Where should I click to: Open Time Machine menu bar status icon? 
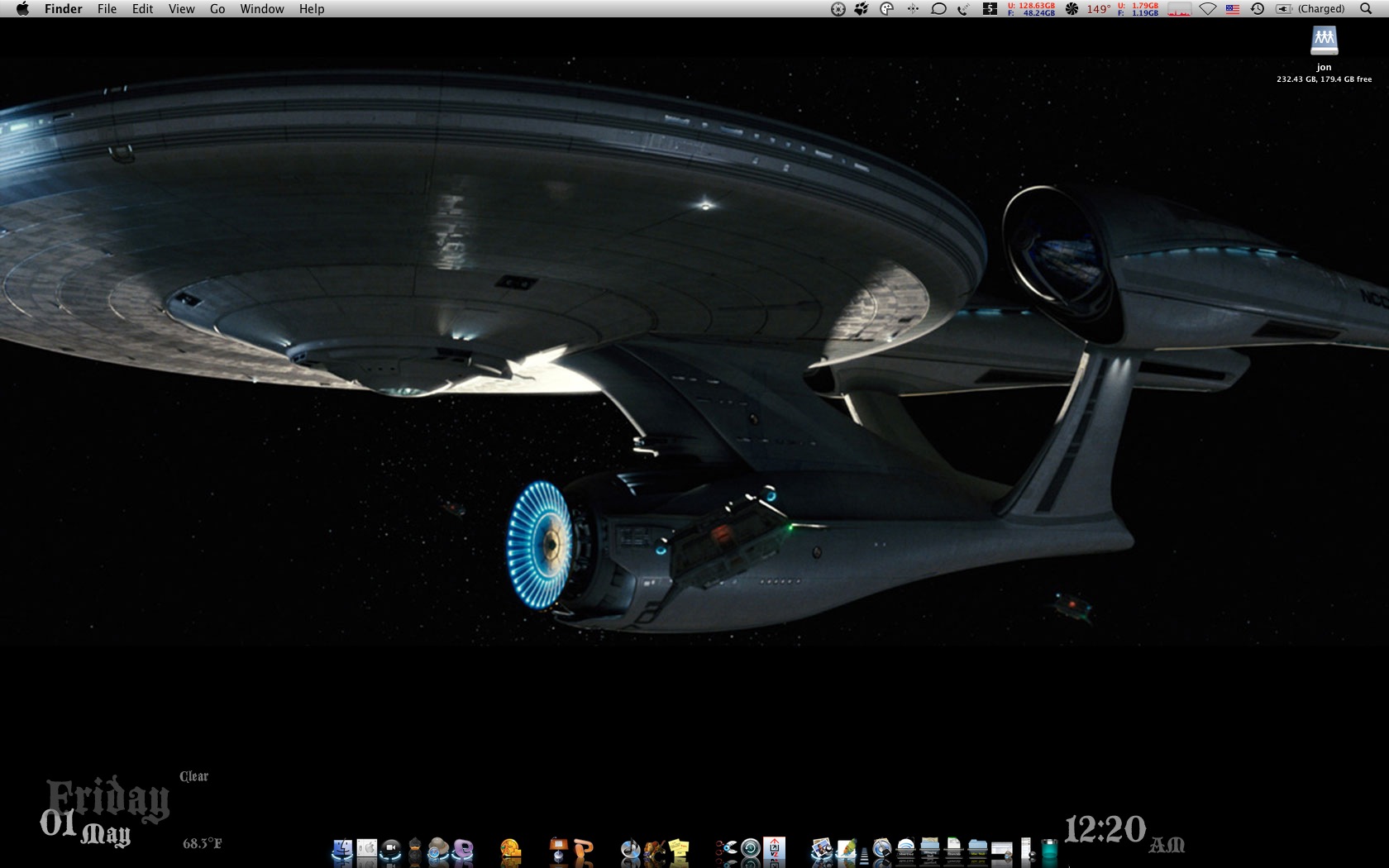pyautogui.click(x=1258, y=9)
